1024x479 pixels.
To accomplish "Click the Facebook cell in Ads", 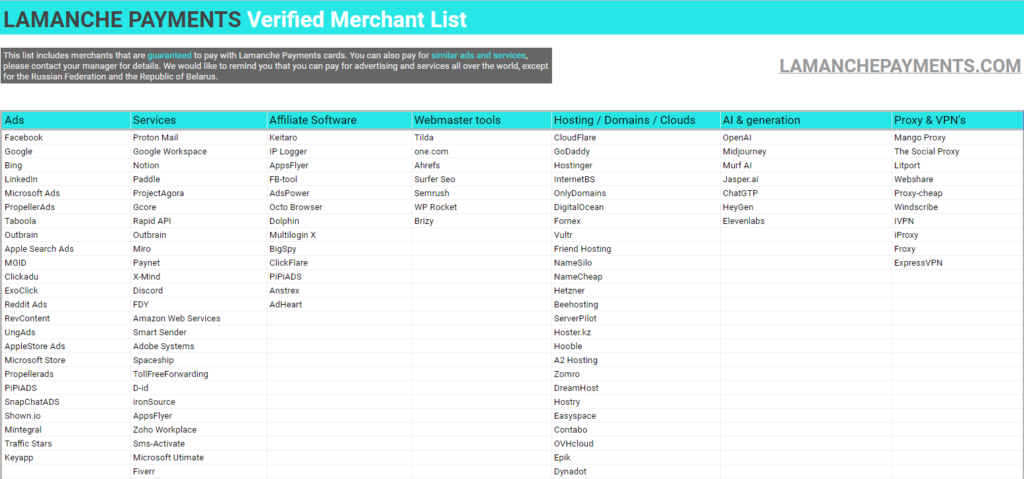I will click(x=65, y=138).
